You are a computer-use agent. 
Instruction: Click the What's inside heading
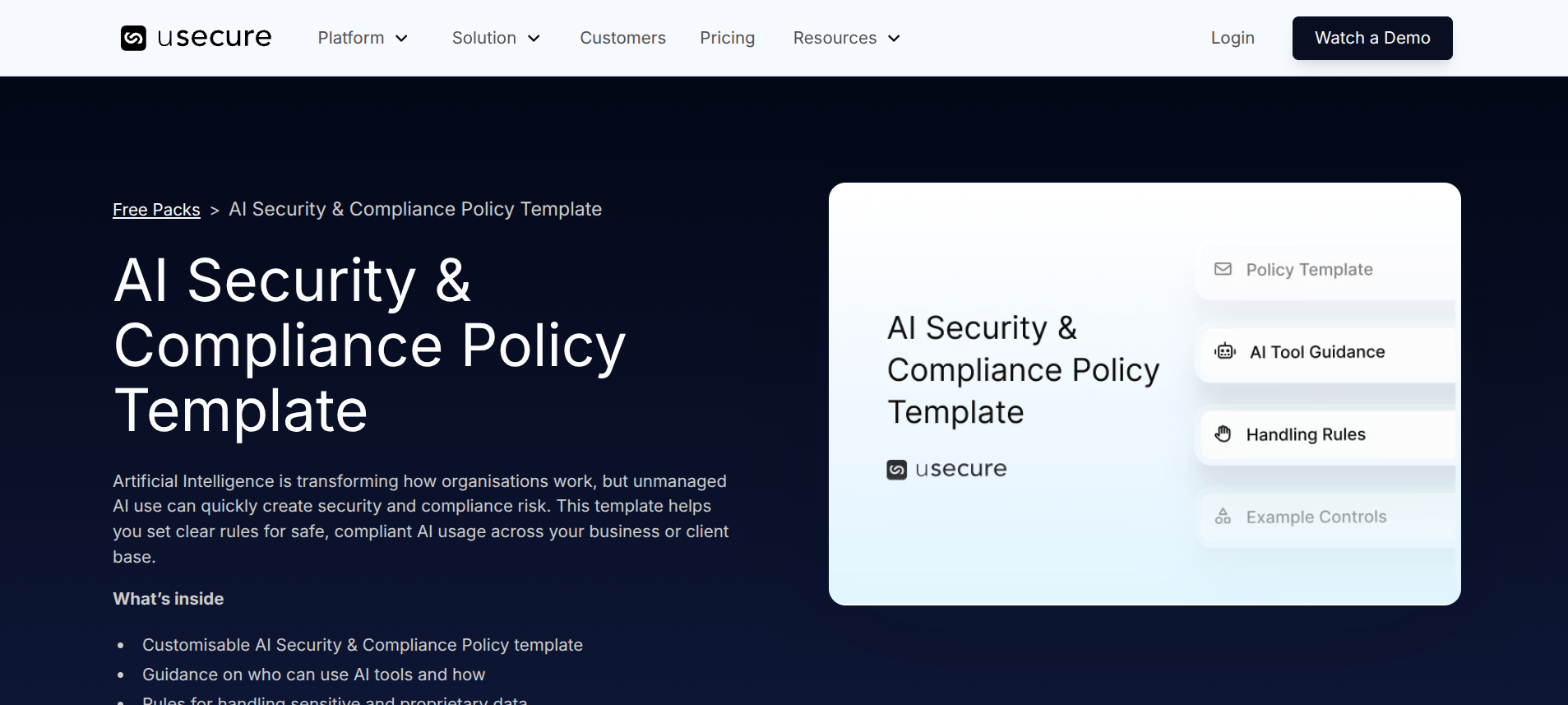pos(169,599)
